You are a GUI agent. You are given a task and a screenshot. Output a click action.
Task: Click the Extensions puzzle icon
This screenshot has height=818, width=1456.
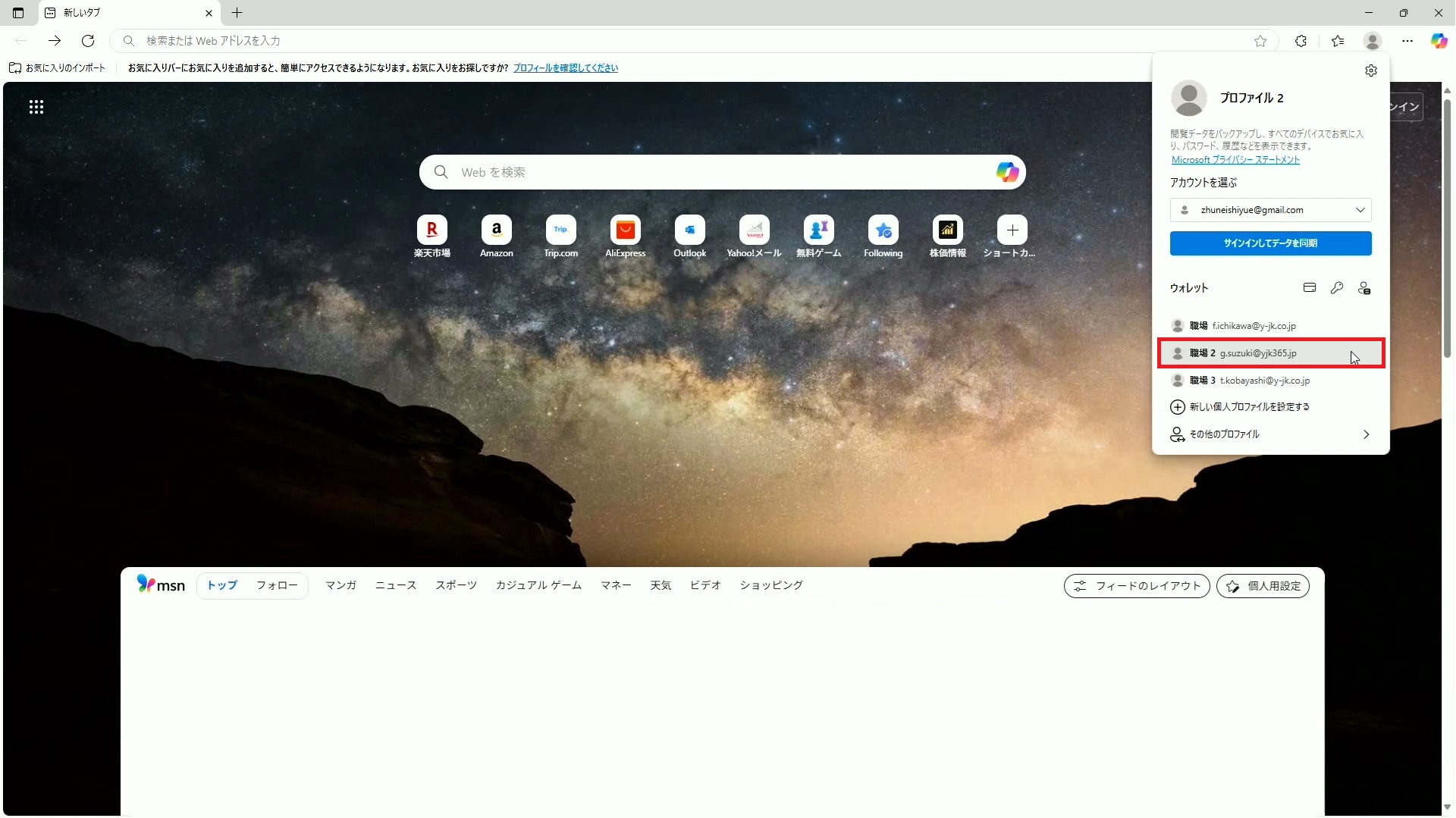1301,41
